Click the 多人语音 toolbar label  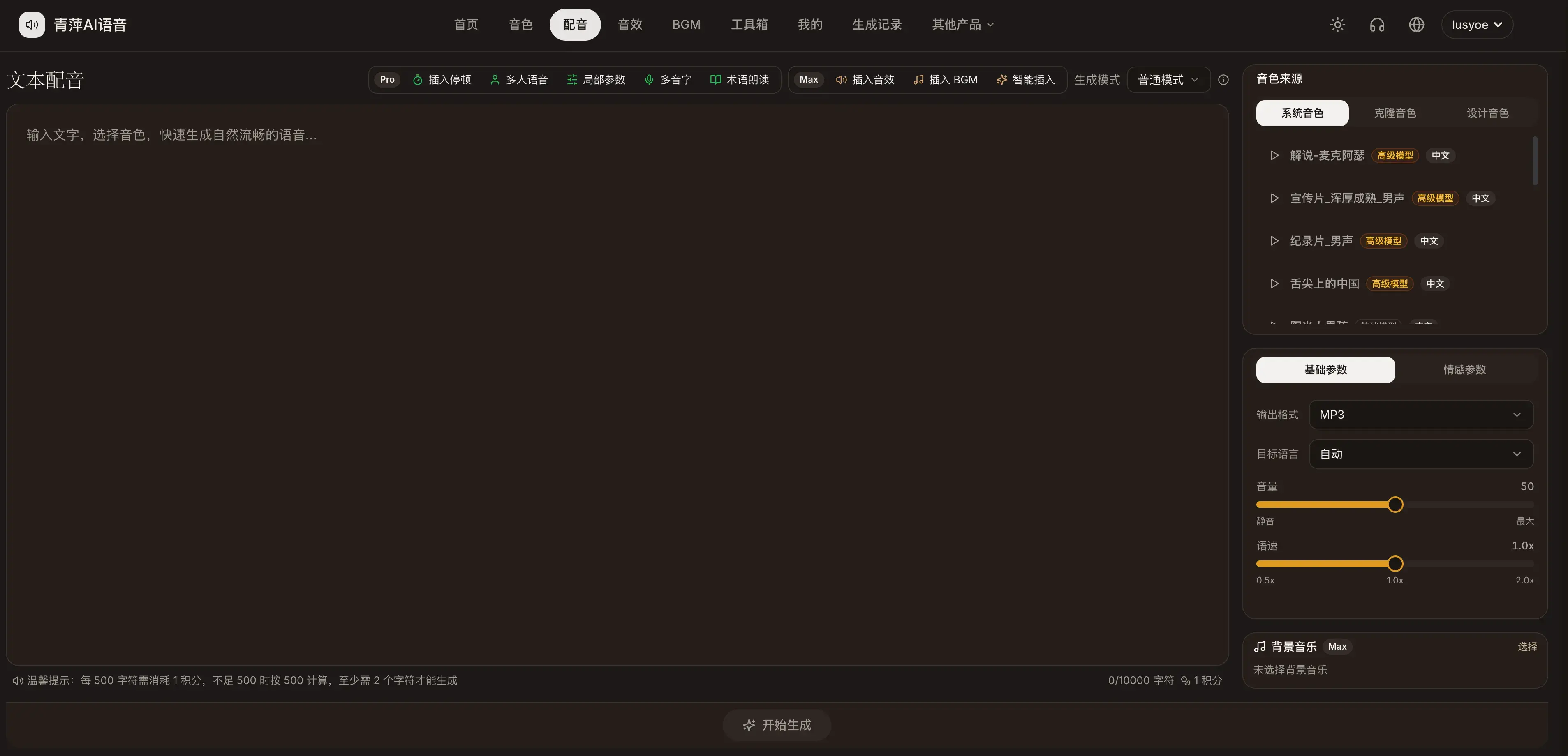[x=527, y=80]
